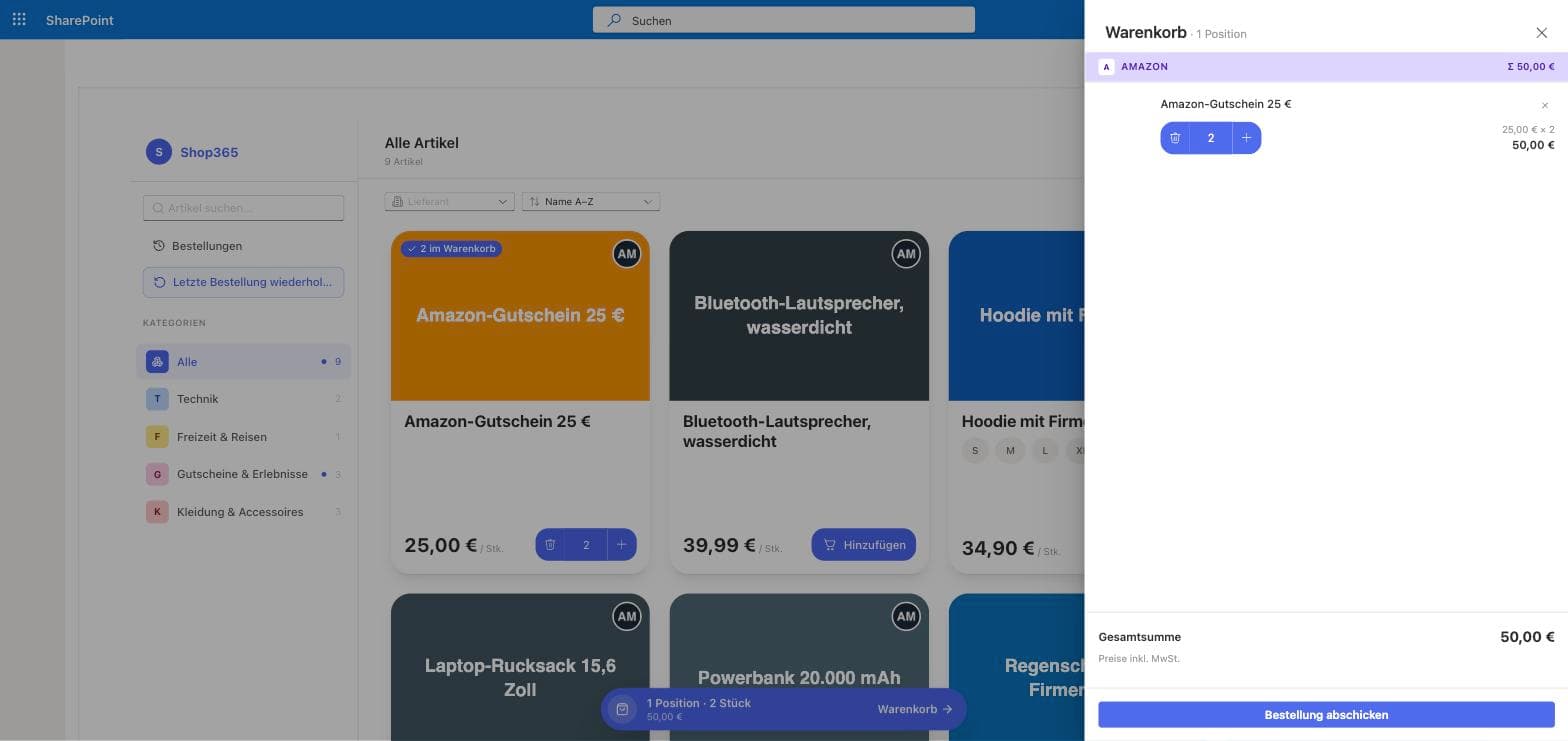Click the quantity field in Warenkorb panel
This screenshot has width=1568, height=741.
tap(1211, 138)
